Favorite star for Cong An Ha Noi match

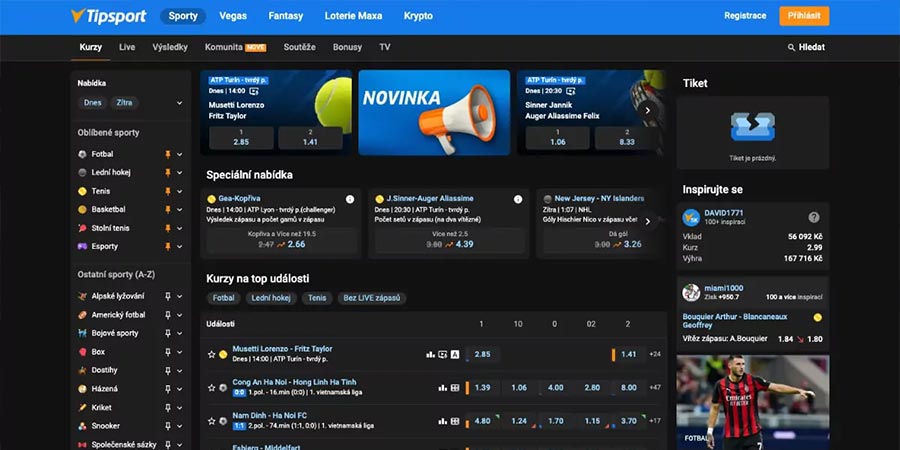(x=211, y=387)
